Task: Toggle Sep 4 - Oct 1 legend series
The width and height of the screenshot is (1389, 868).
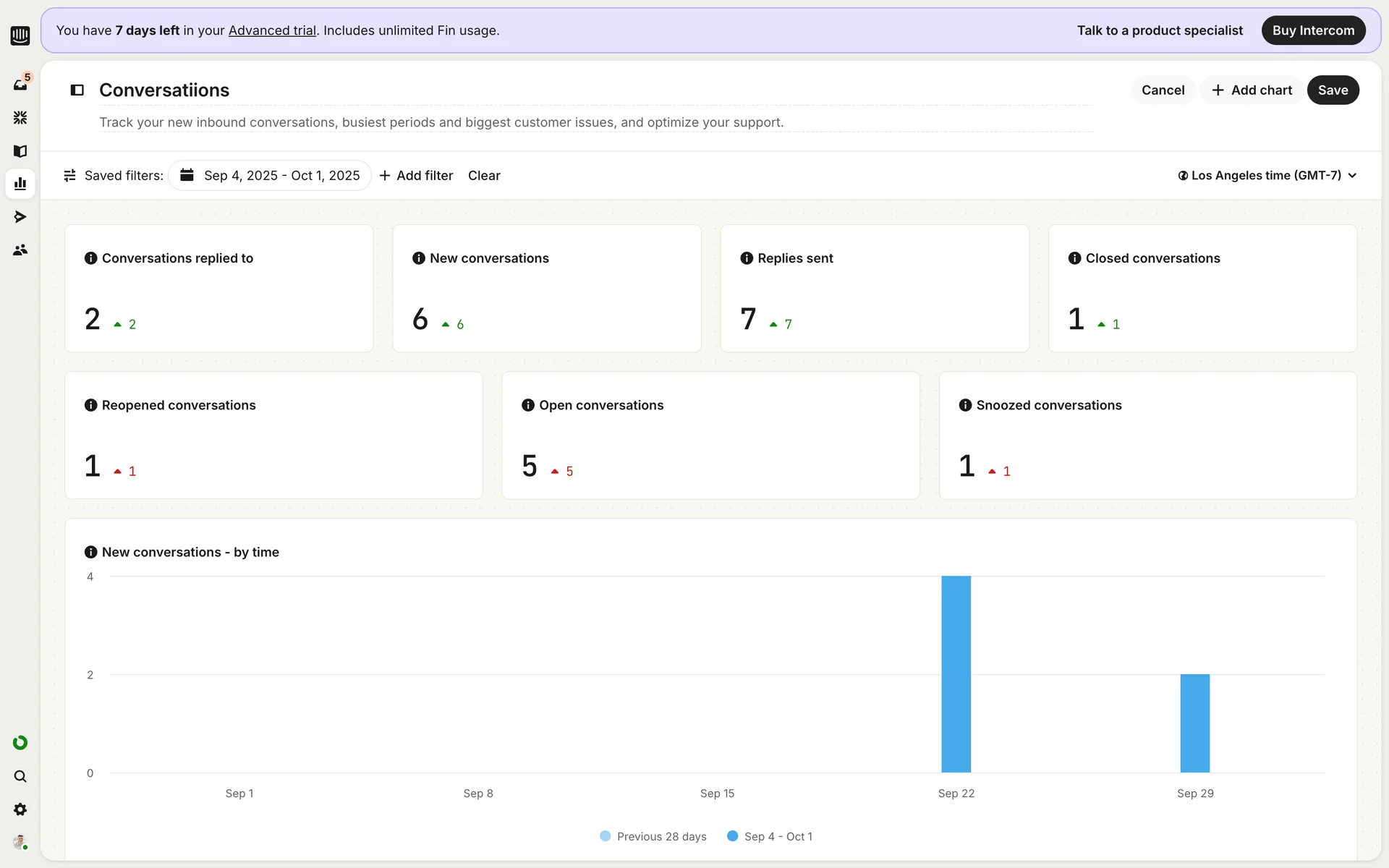Action: pos(770,836)
